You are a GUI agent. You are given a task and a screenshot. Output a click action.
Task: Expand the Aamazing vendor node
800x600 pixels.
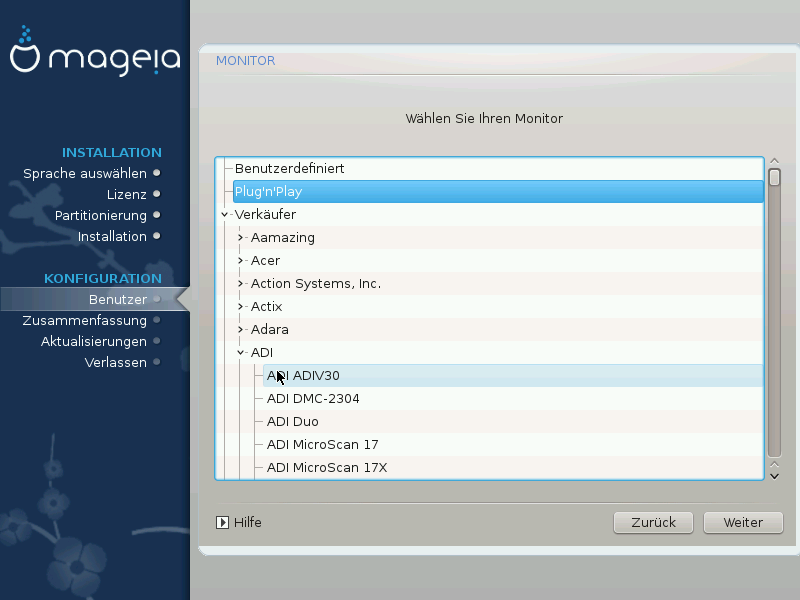[240, 238]
